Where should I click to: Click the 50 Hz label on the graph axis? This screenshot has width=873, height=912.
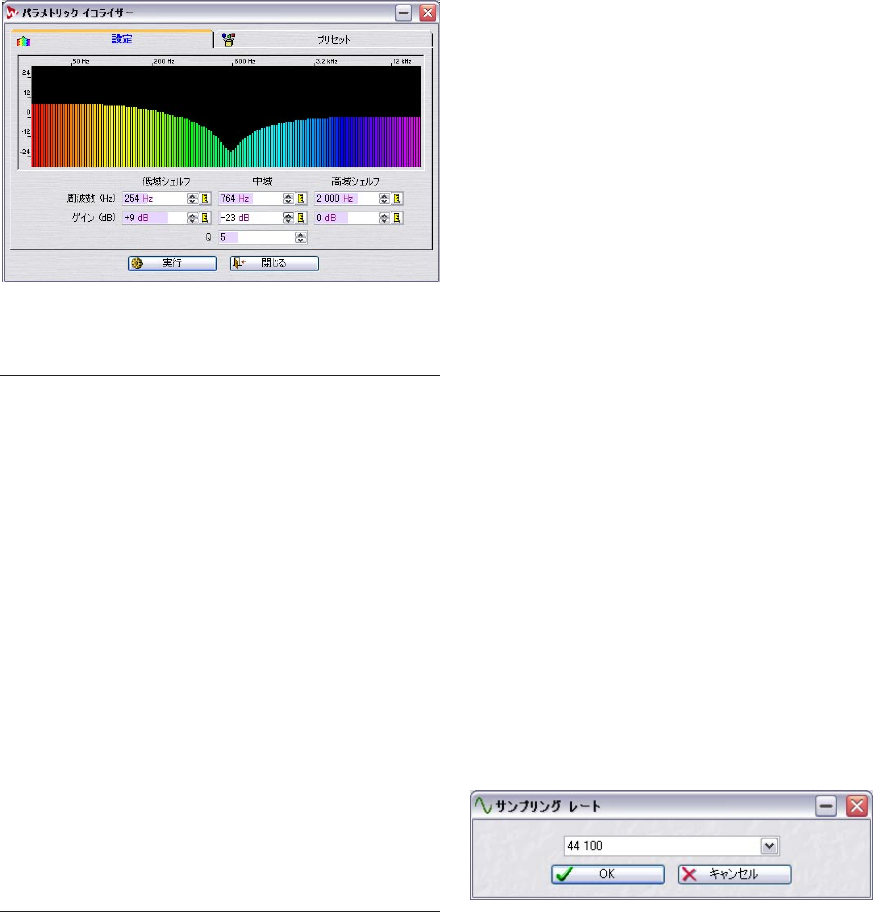[81, 61]
